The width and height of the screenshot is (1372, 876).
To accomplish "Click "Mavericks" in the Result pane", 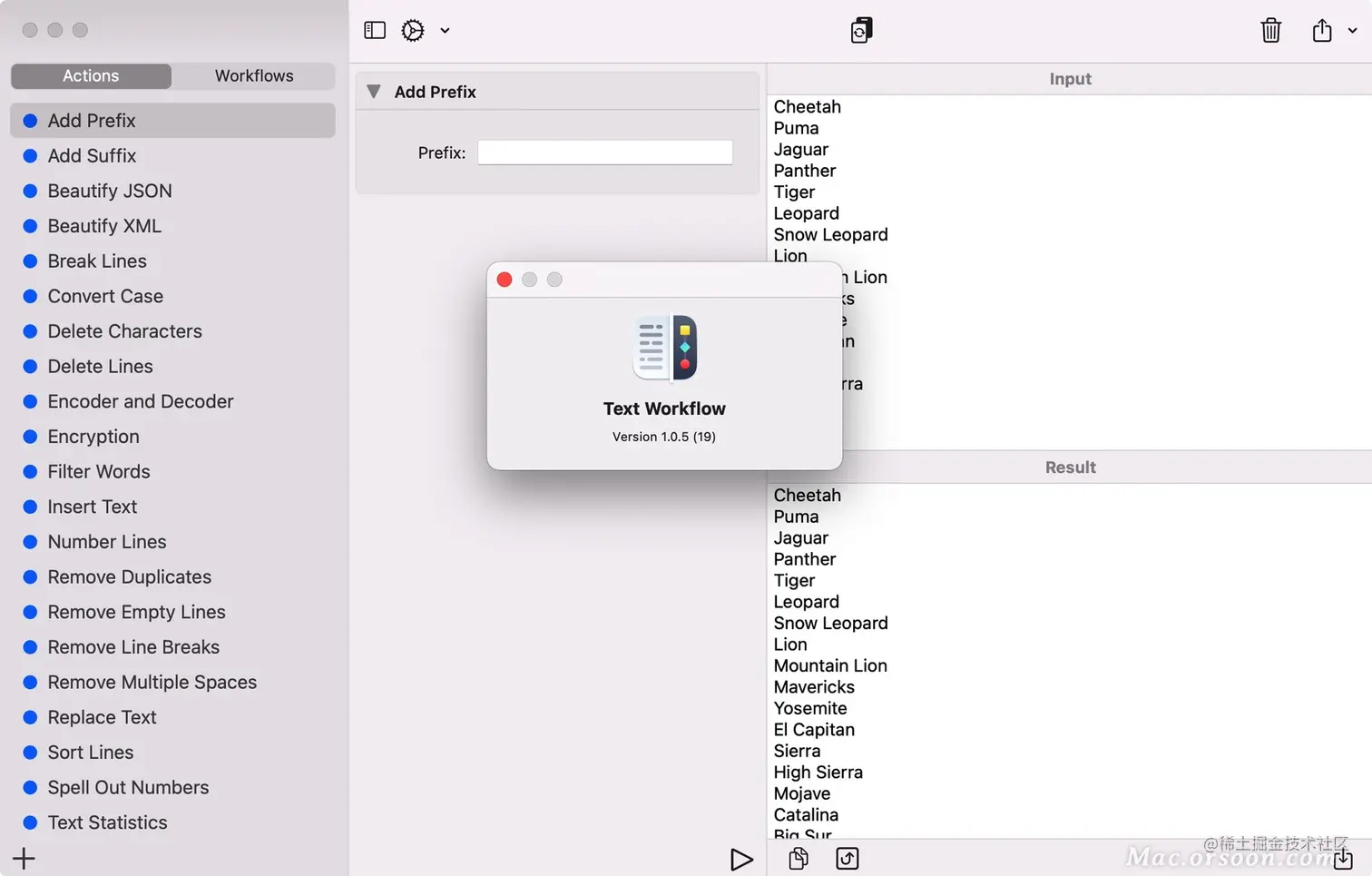I will [x=814, y=687].
